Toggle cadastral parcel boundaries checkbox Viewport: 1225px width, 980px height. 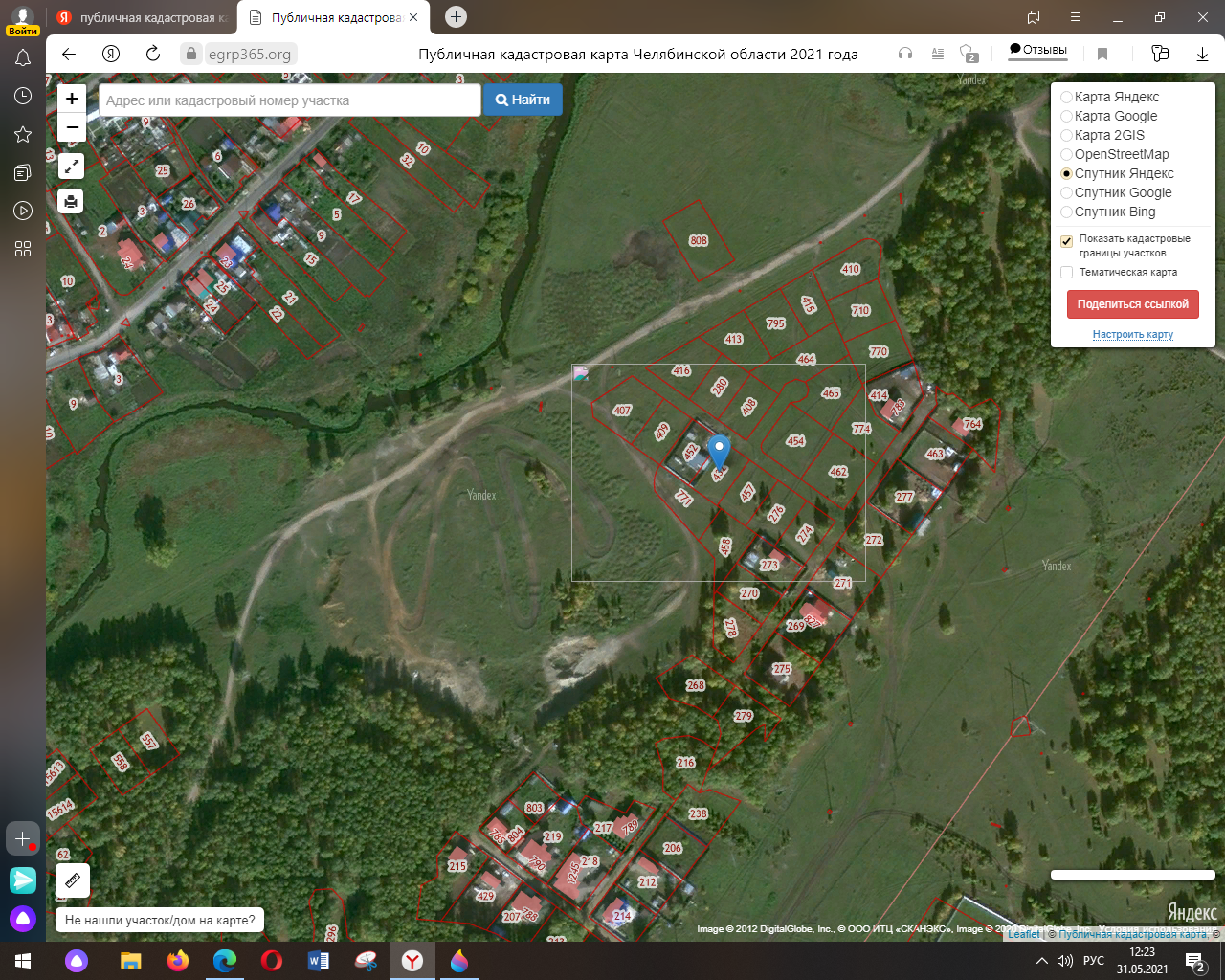pos(1067,241)
